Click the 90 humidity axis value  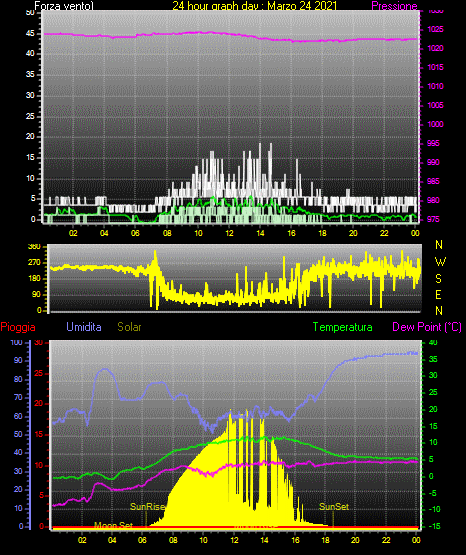pyautogui.click(x=18, y=360)
